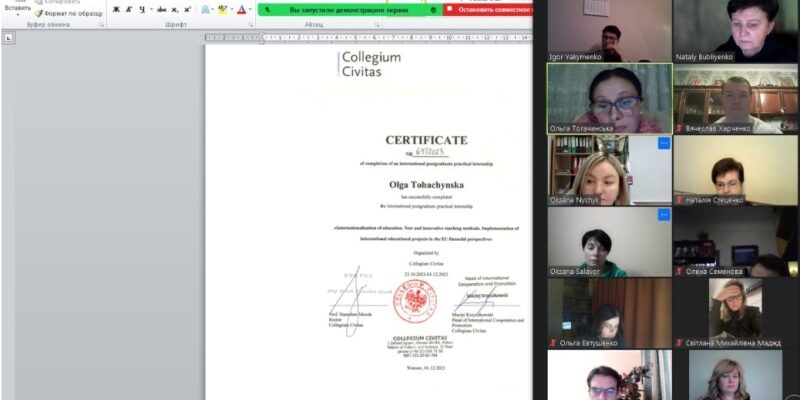
Task: Toggle underline Ч formatting
Action: (x=142, y=9)
